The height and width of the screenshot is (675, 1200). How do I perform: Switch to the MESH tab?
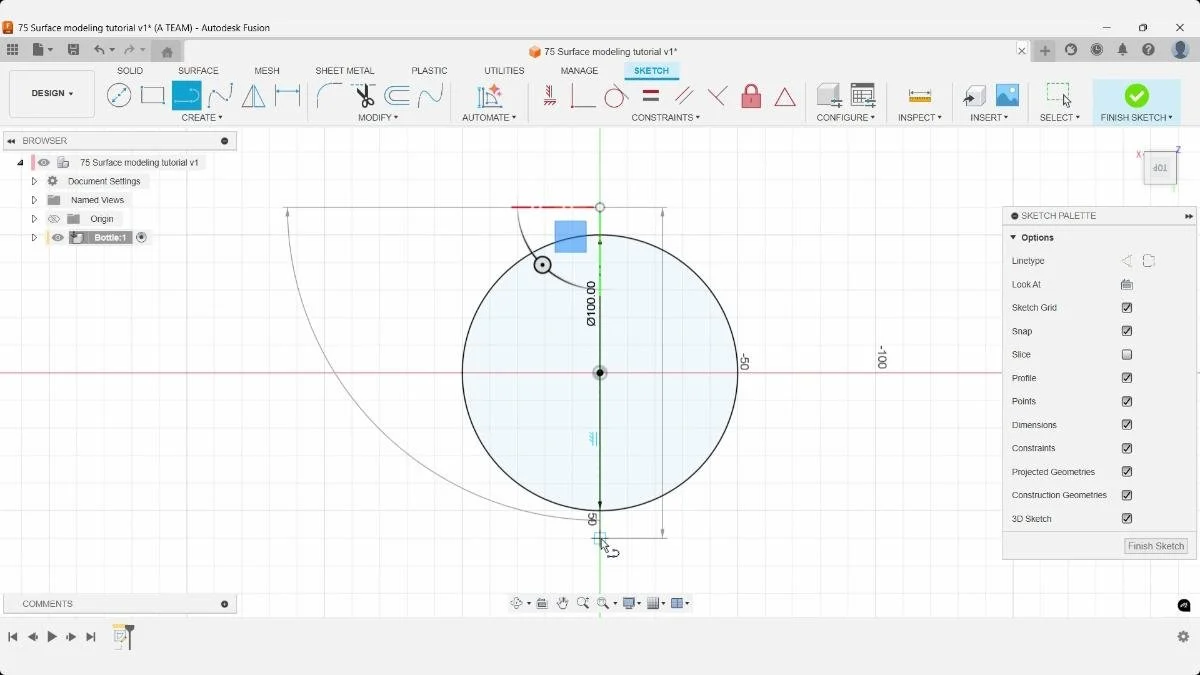pyautogui.click(x=267, y=71)
